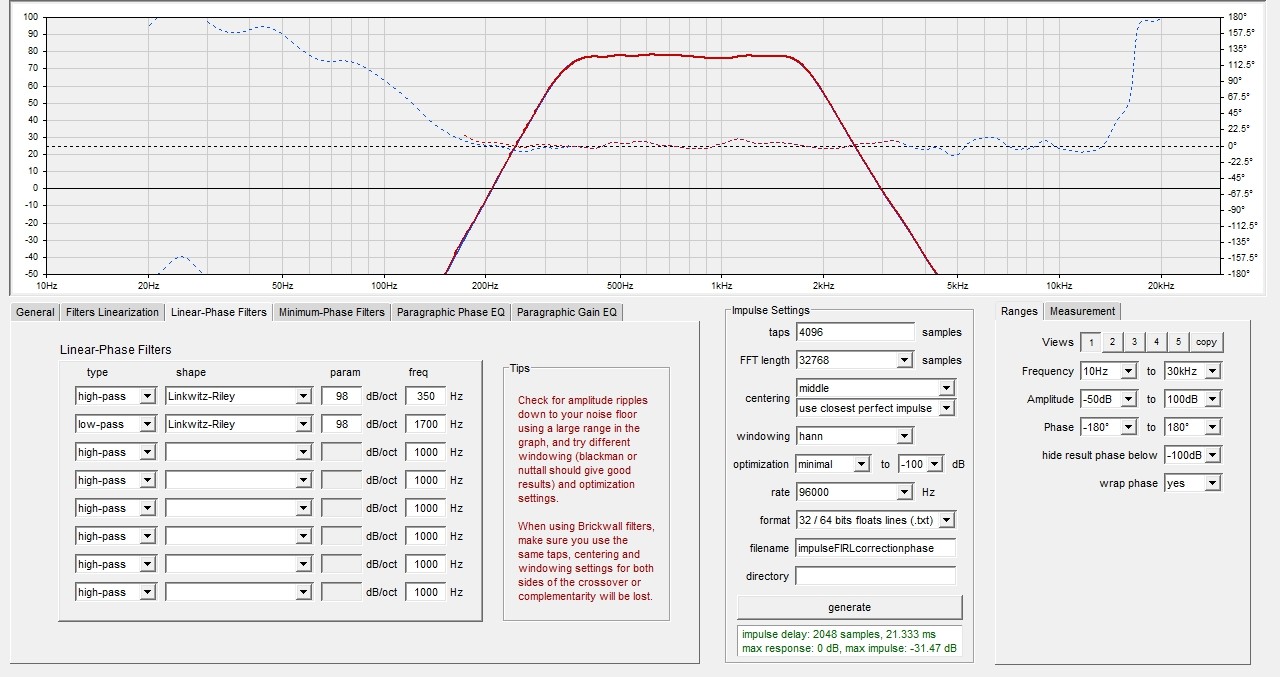Viewport: 1280px width, 677px height.
Task: Expand the FFT length dropdown
Action: pos(854,360)
